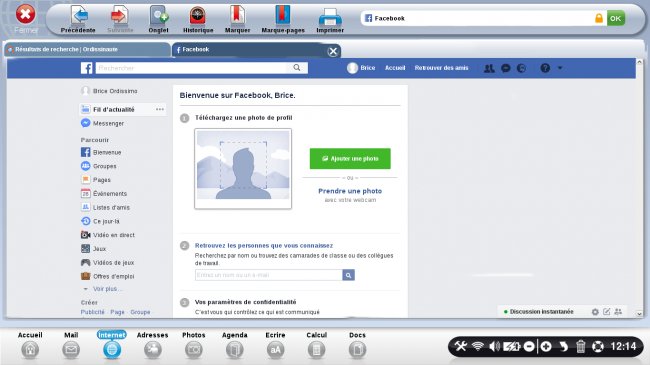Click the green OK button beside the address bar

(616, 18)
